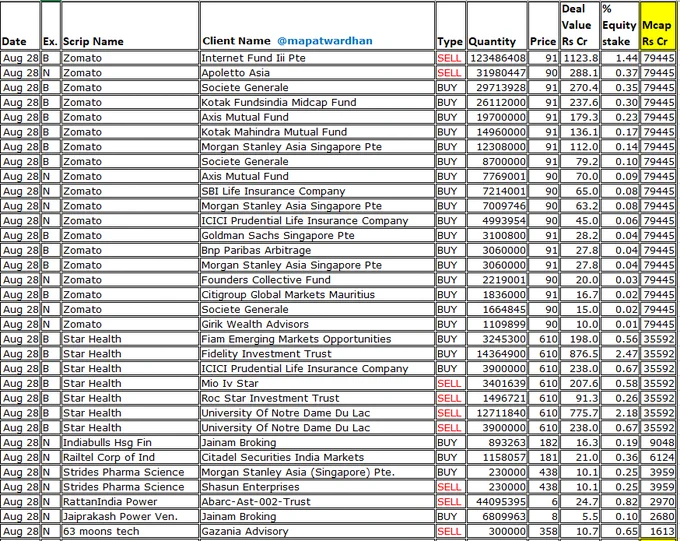Click the 63 moons tech cell
The width and height of the screenshot is (680, 541).
click(x=130, y=531)
